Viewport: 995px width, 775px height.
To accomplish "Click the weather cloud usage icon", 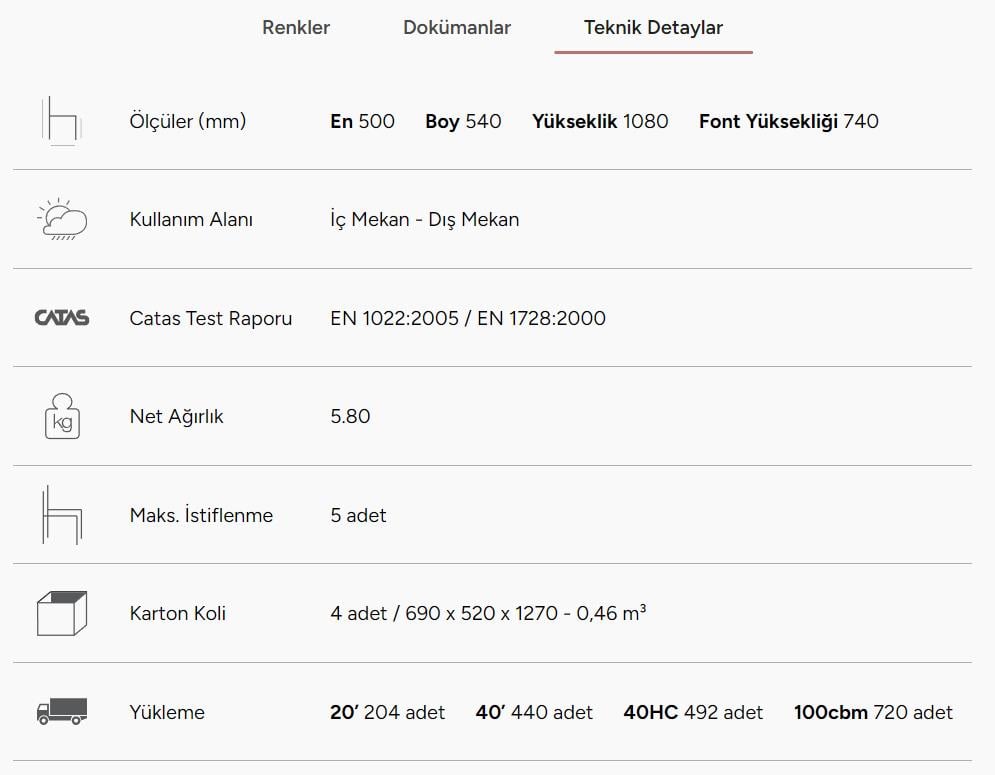I will [62, 219].
